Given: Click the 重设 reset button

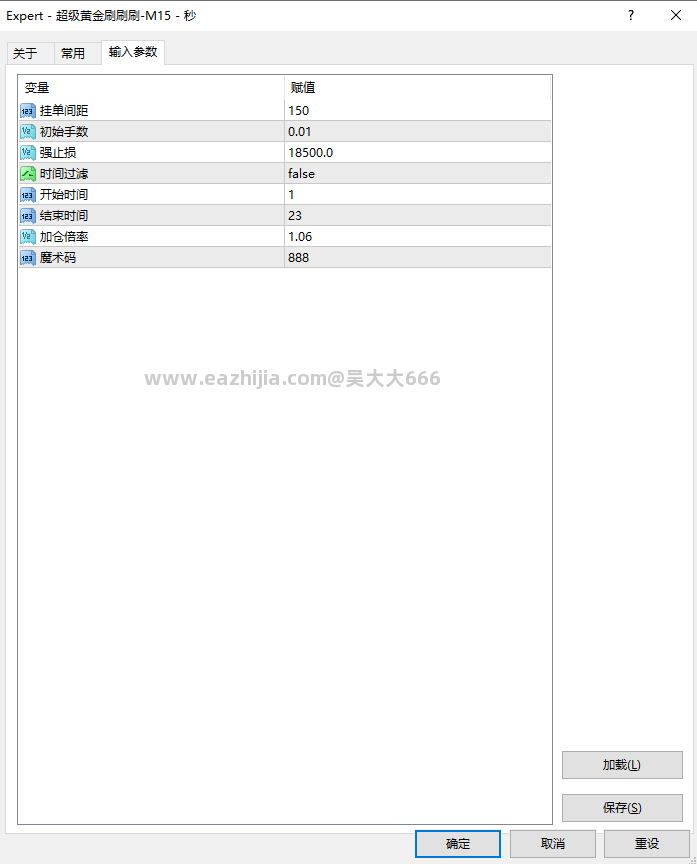Looking at the screenshot, I should pos(647,844).
